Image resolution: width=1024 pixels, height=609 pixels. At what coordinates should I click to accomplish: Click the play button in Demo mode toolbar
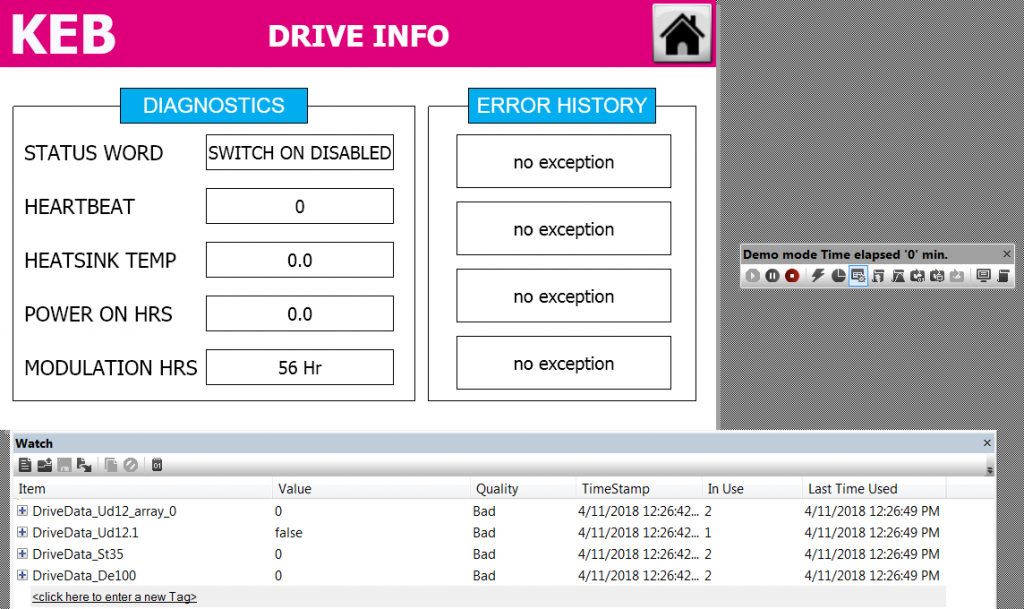coord(752,276)
